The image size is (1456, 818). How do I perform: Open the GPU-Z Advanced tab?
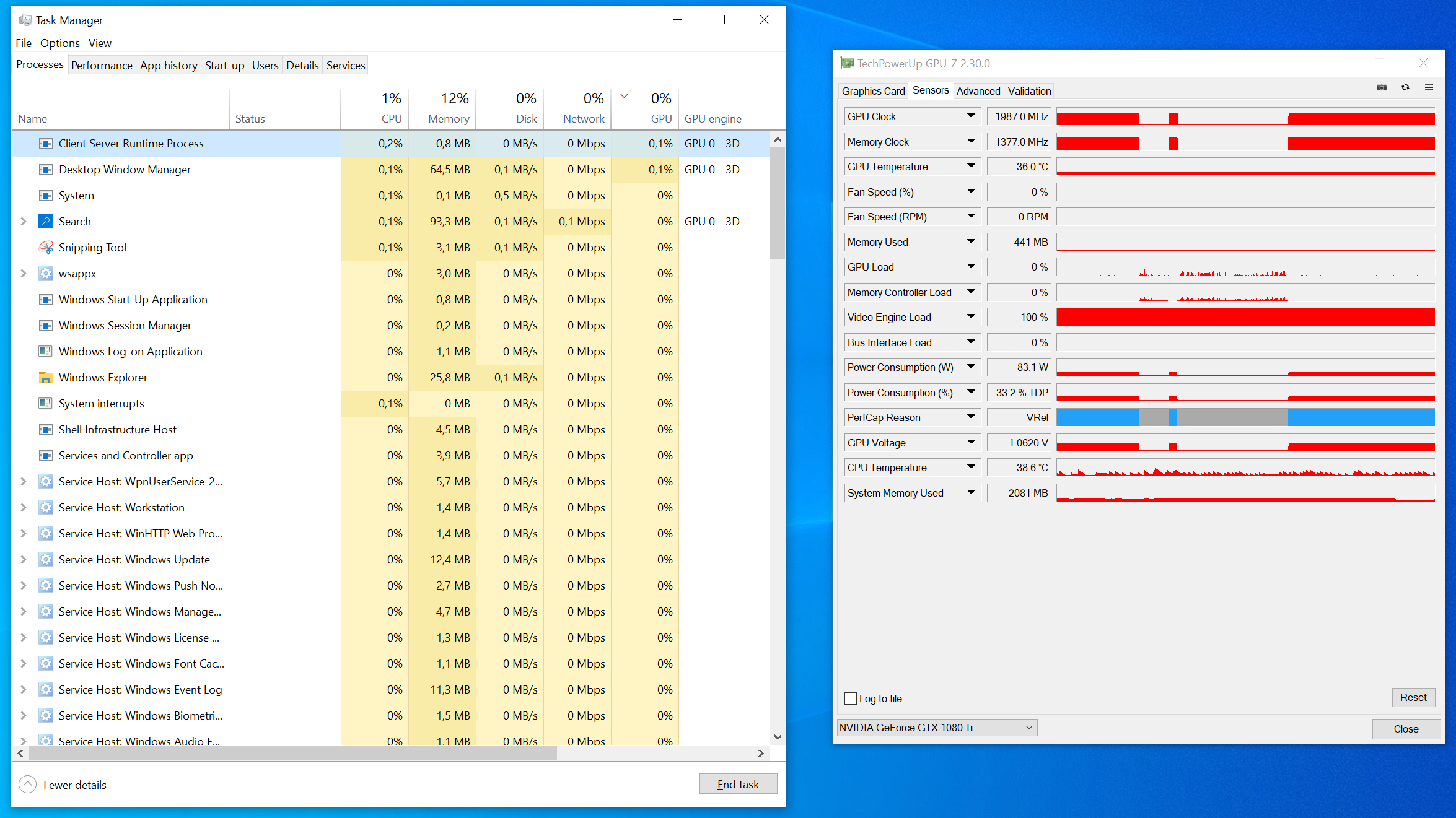click(x=978, y=91)
